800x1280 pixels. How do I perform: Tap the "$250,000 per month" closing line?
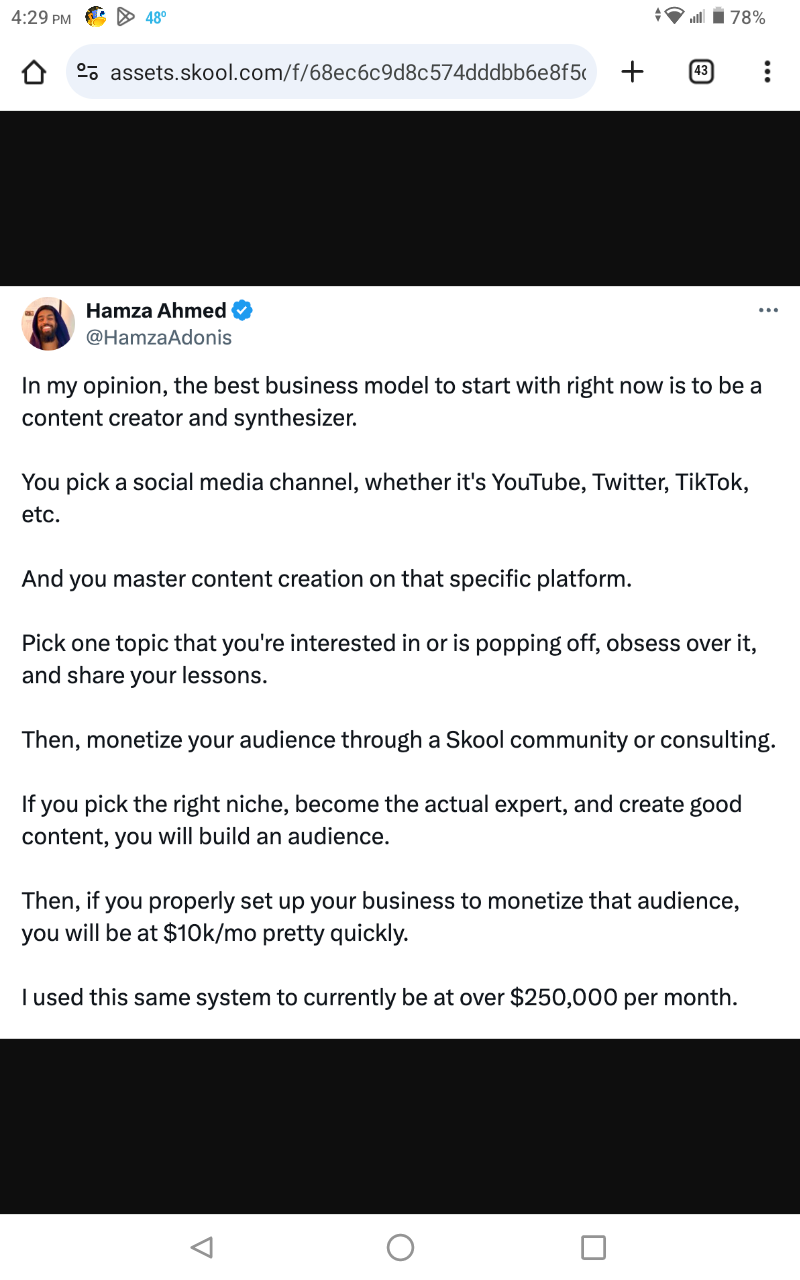pos(379,997)
